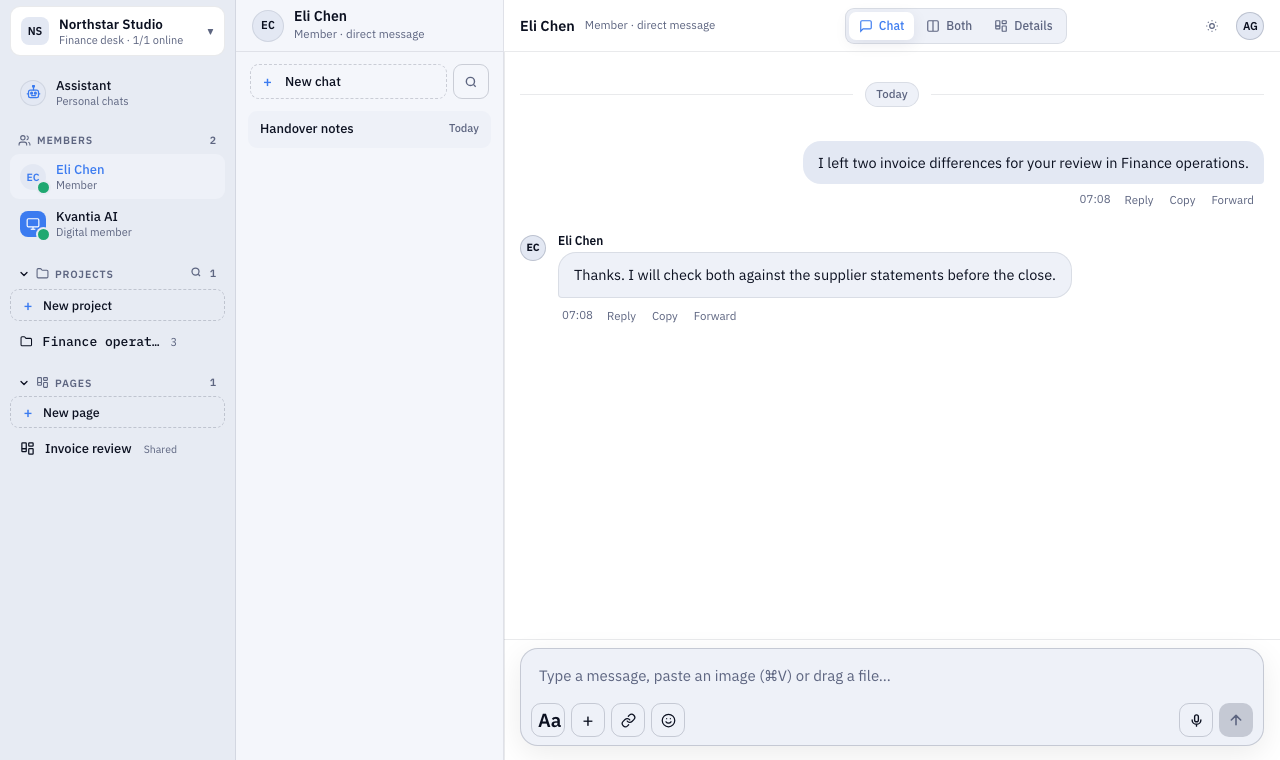The height and width of the screenshot is (760, 1280).
Task: Create a New page
Action: click(117, 413)
